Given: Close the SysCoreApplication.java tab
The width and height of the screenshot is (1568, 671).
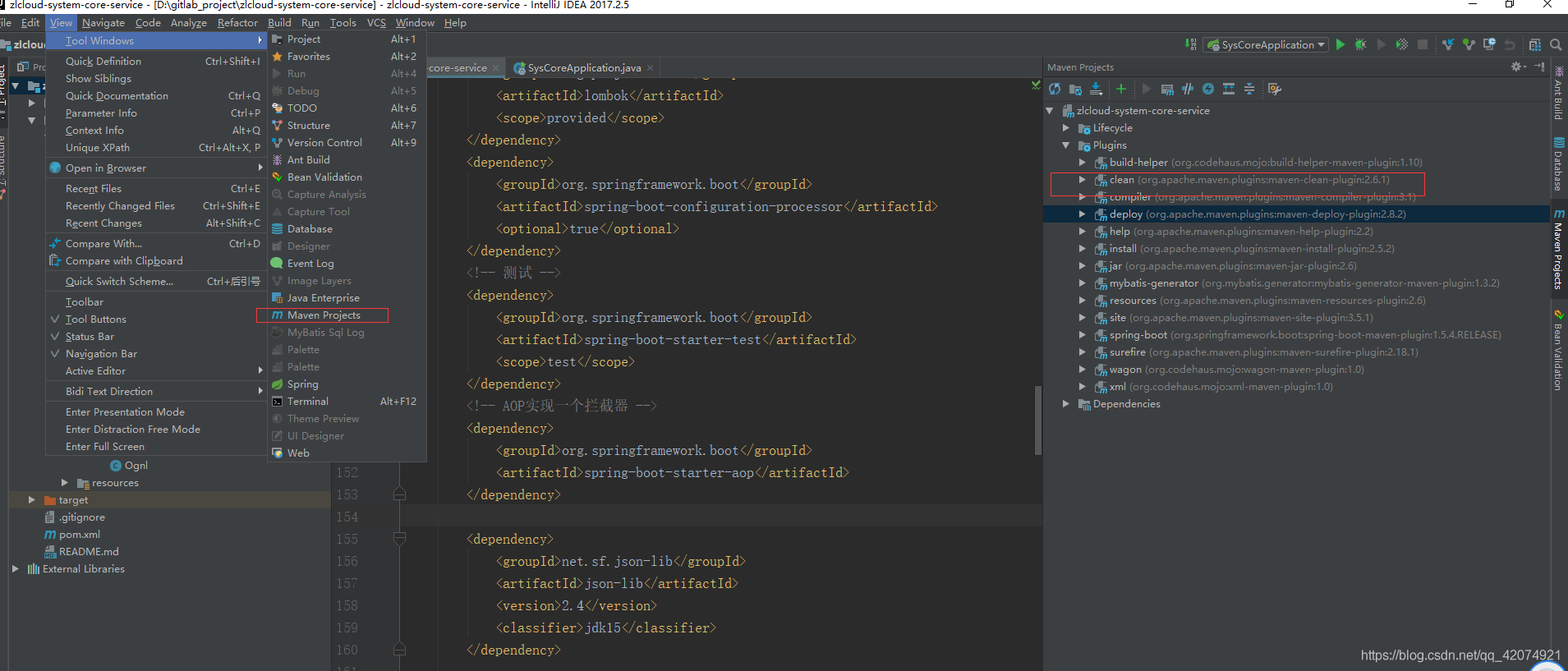Looking at the screenshot, I should click(651, 67).
